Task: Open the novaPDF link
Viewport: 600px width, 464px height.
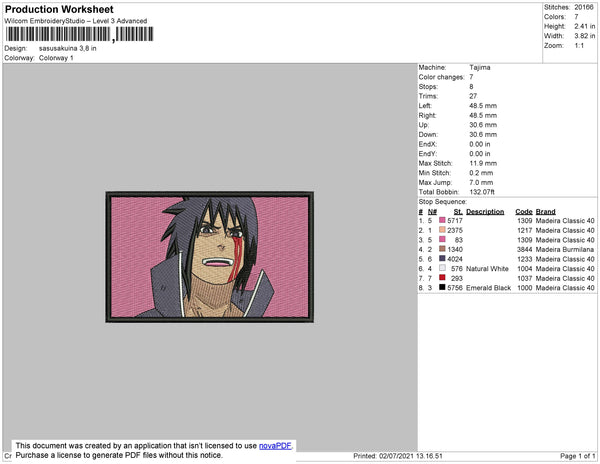Action: (275, 446)
